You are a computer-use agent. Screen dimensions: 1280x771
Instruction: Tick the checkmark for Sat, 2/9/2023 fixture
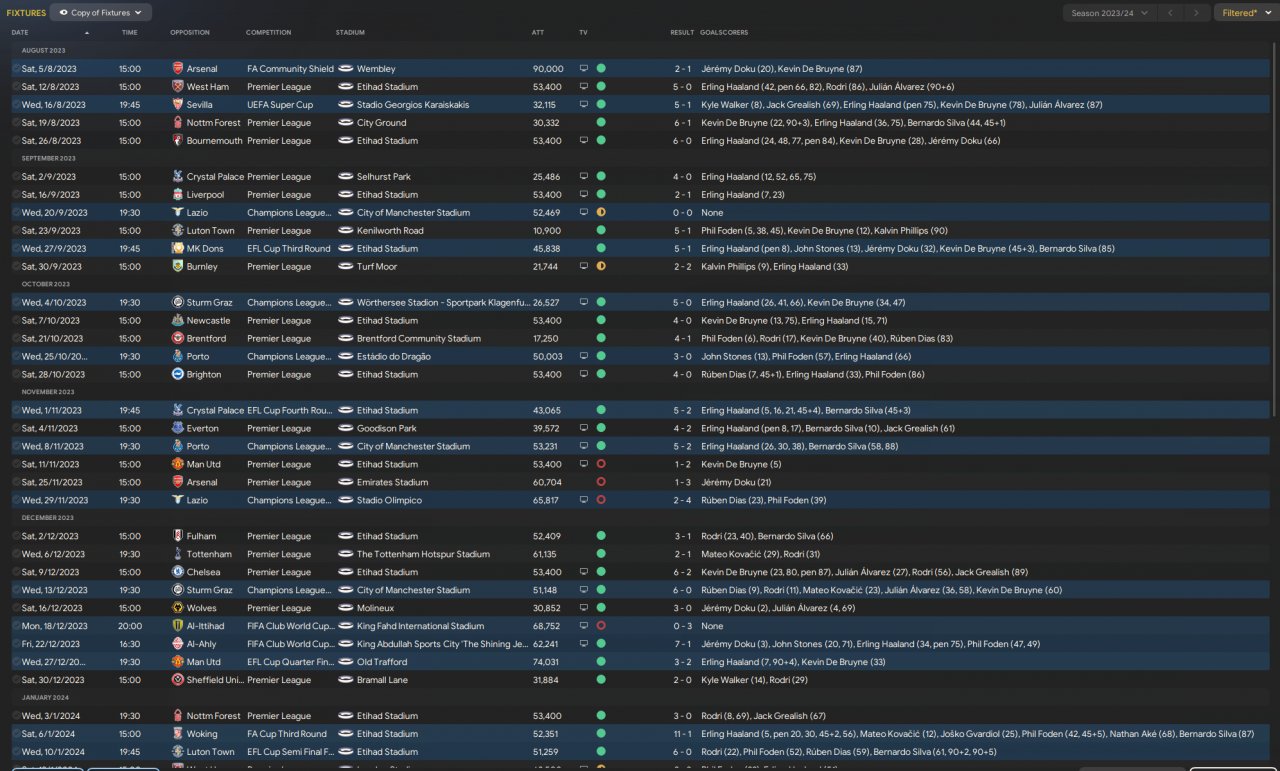[17, 177]
